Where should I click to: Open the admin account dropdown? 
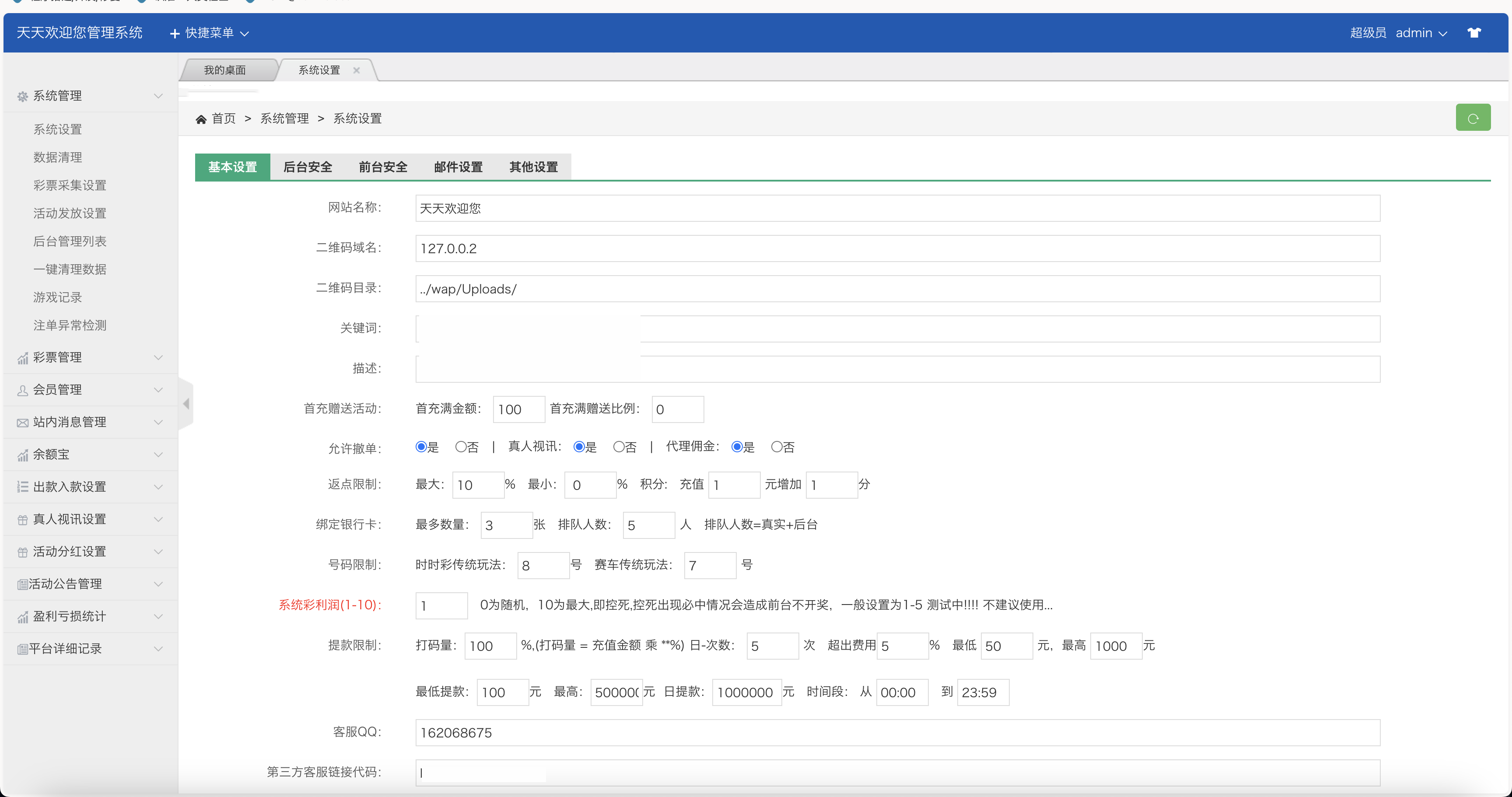click(x=1421, y=33)
